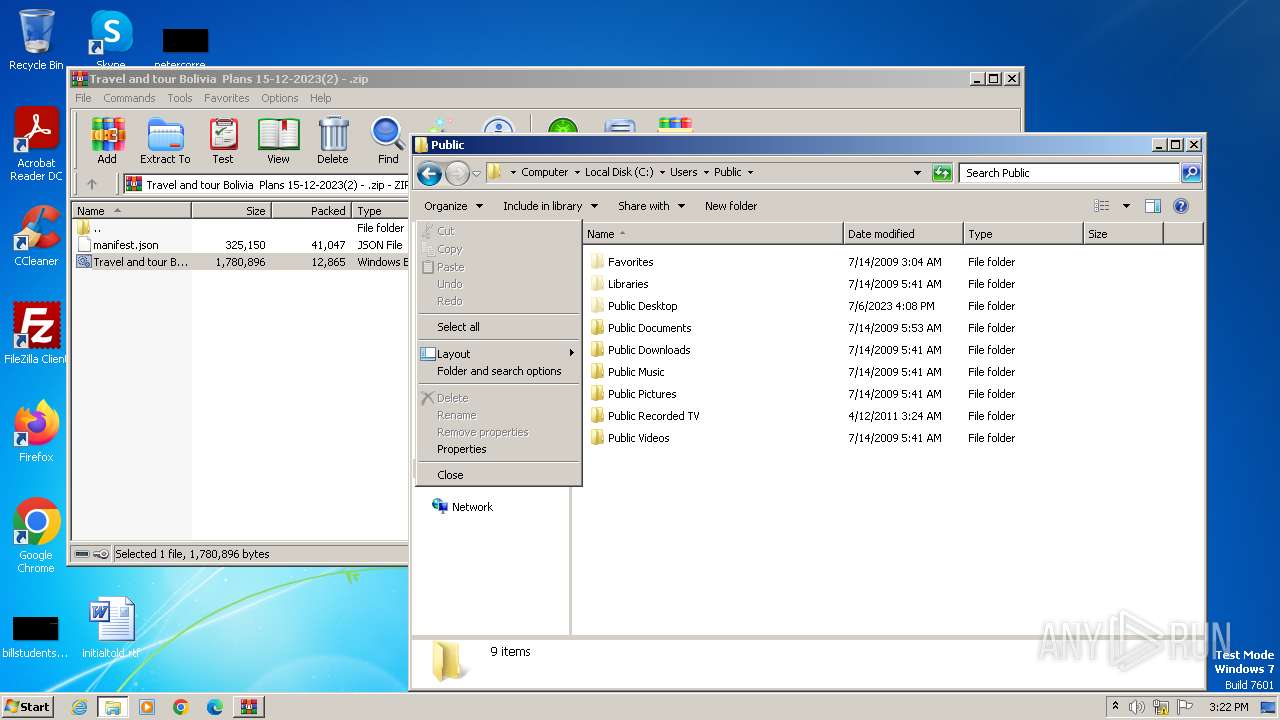
Task: Open WinRAR Help menu
Action: [320, 98]
